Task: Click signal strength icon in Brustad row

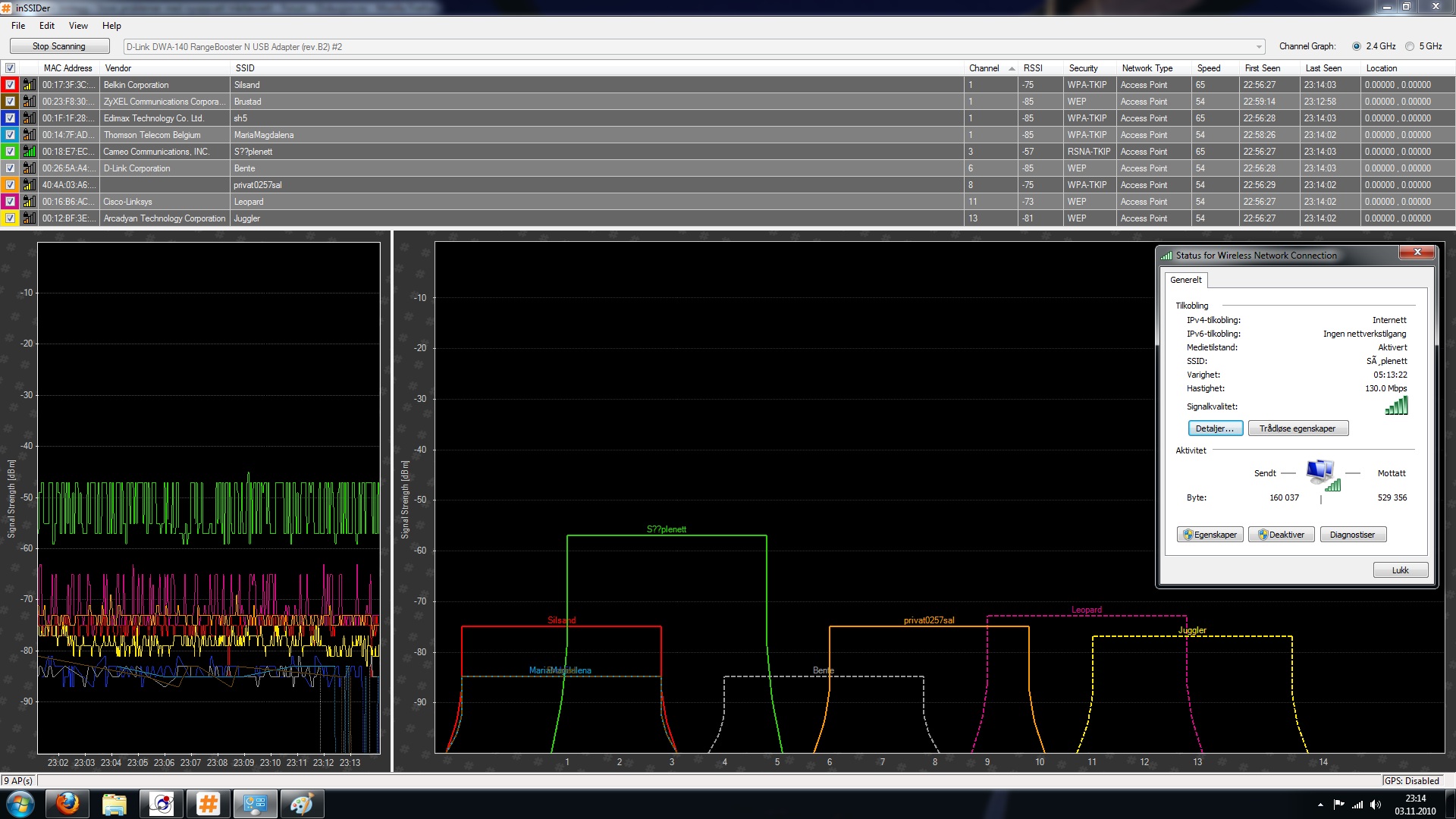Action: click(x=29, y=102)
